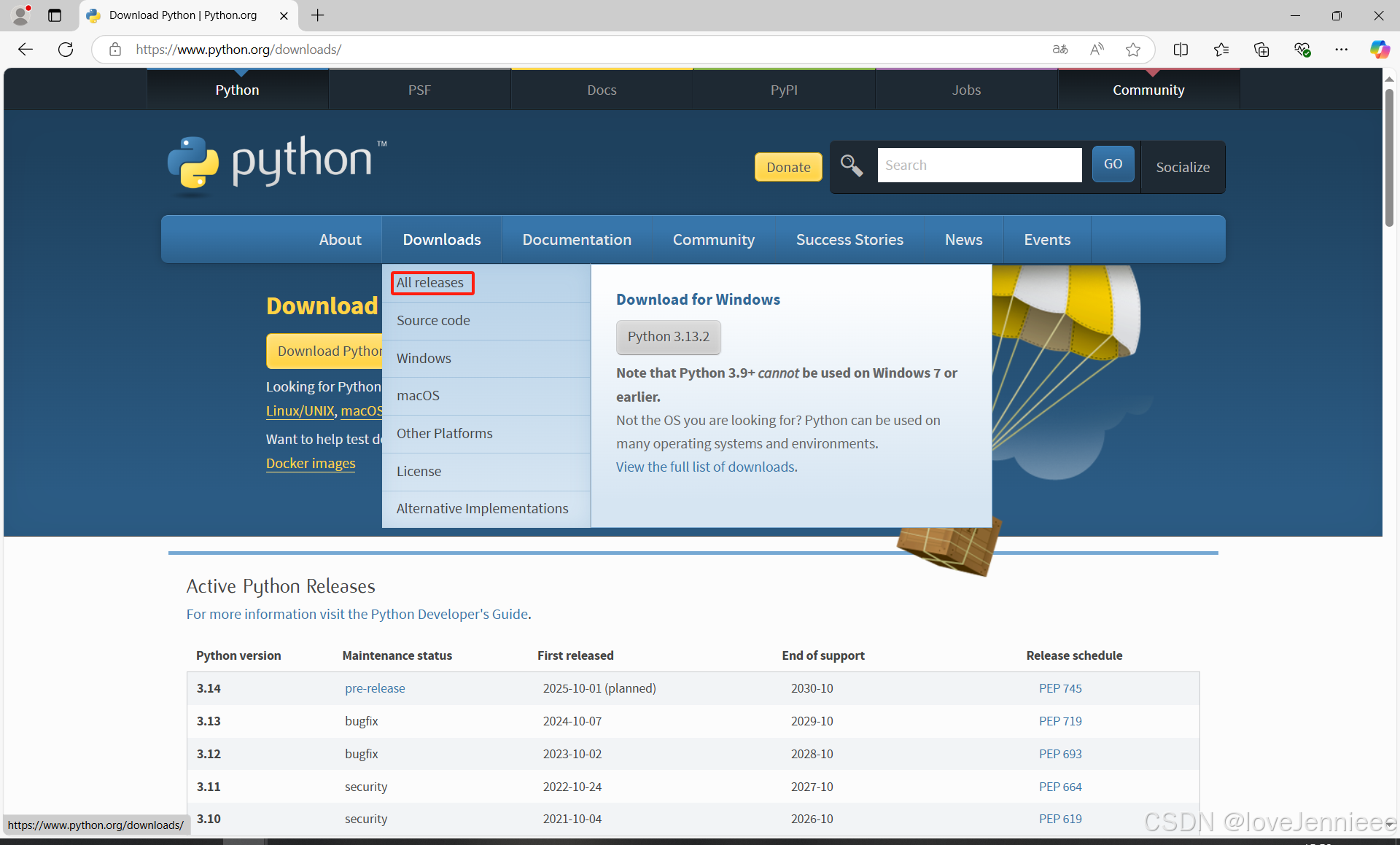Open the Documentation navigation tab
This screenshot has width=1400, height=845.
(x=576, y=240)
